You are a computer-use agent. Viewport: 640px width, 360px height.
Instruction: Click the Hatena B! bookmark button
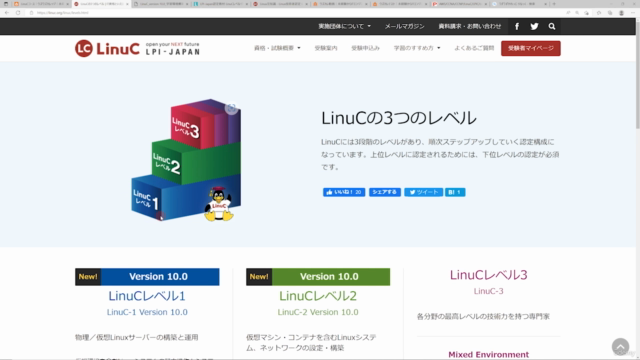click(x=455, y=192)
